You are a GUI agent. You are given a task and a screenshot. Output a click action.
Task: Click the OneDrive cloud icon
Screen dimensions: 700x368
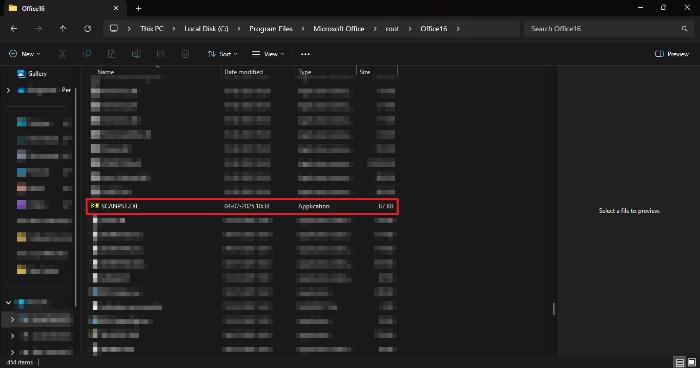(21, 90)
